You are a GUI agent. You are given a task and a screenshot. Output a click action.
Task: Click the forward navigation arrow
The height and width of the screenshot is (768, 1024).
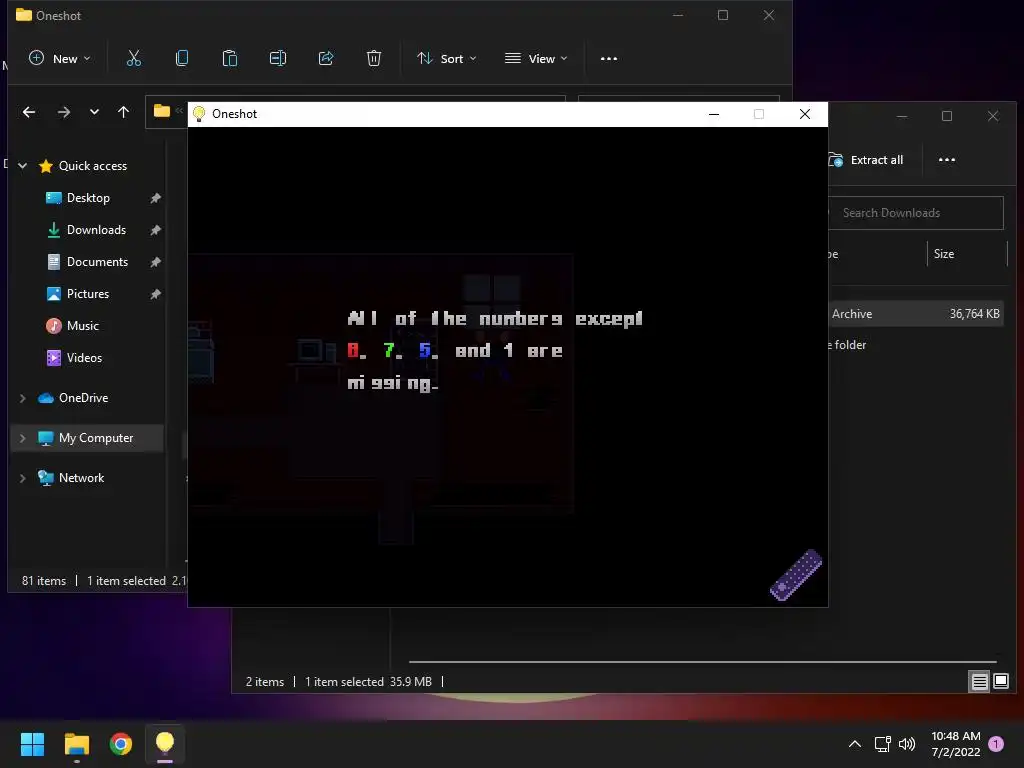click(63, 112)
